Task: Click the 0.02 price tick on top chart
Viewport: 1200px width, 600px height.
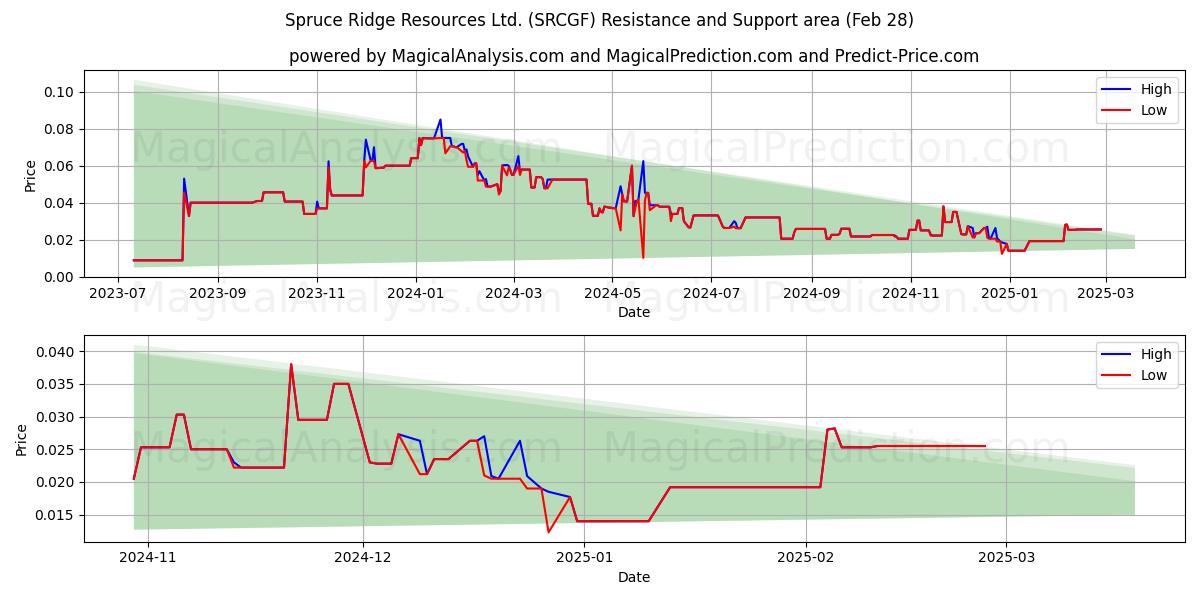Action: (x=60, y=240)
